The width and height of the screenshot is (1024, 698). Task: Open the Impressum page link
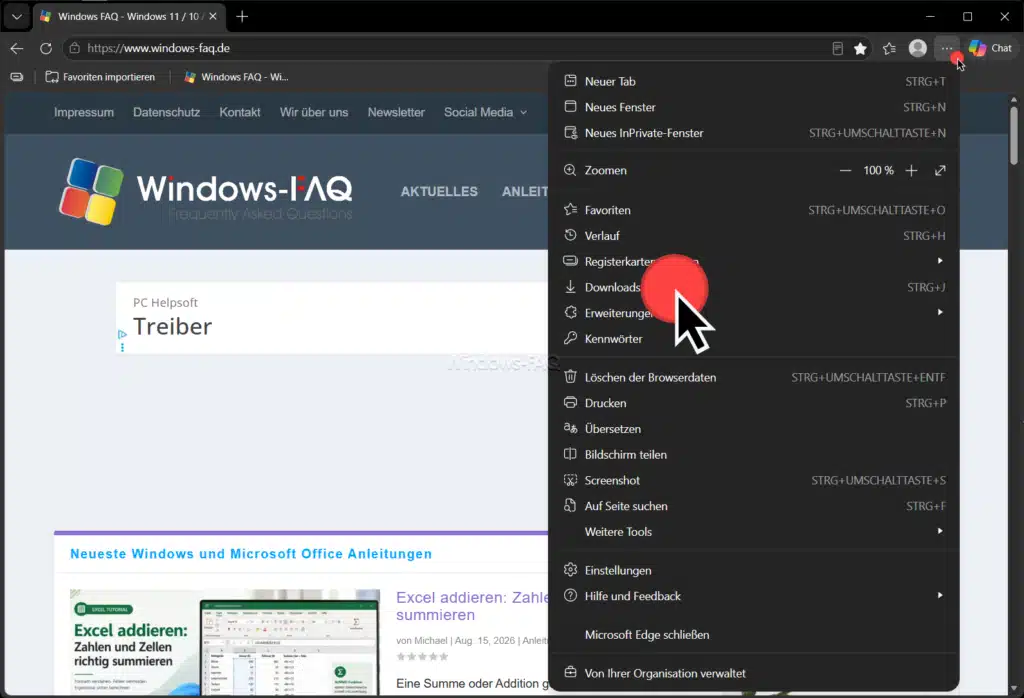[84, 112]
